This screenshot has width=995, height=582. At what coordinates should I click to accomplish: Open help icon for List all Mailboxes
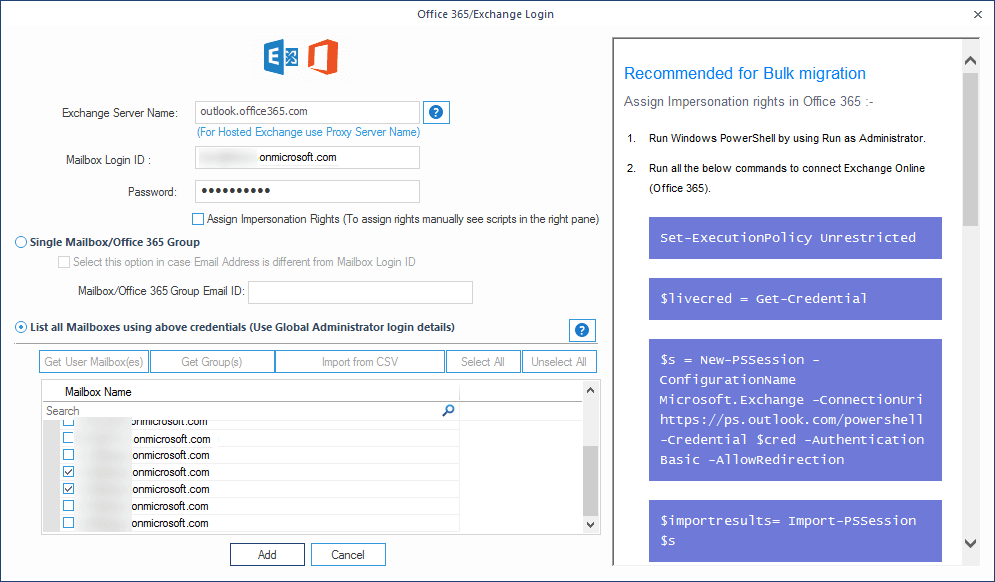pyautogui.click(x=582, y=330)
